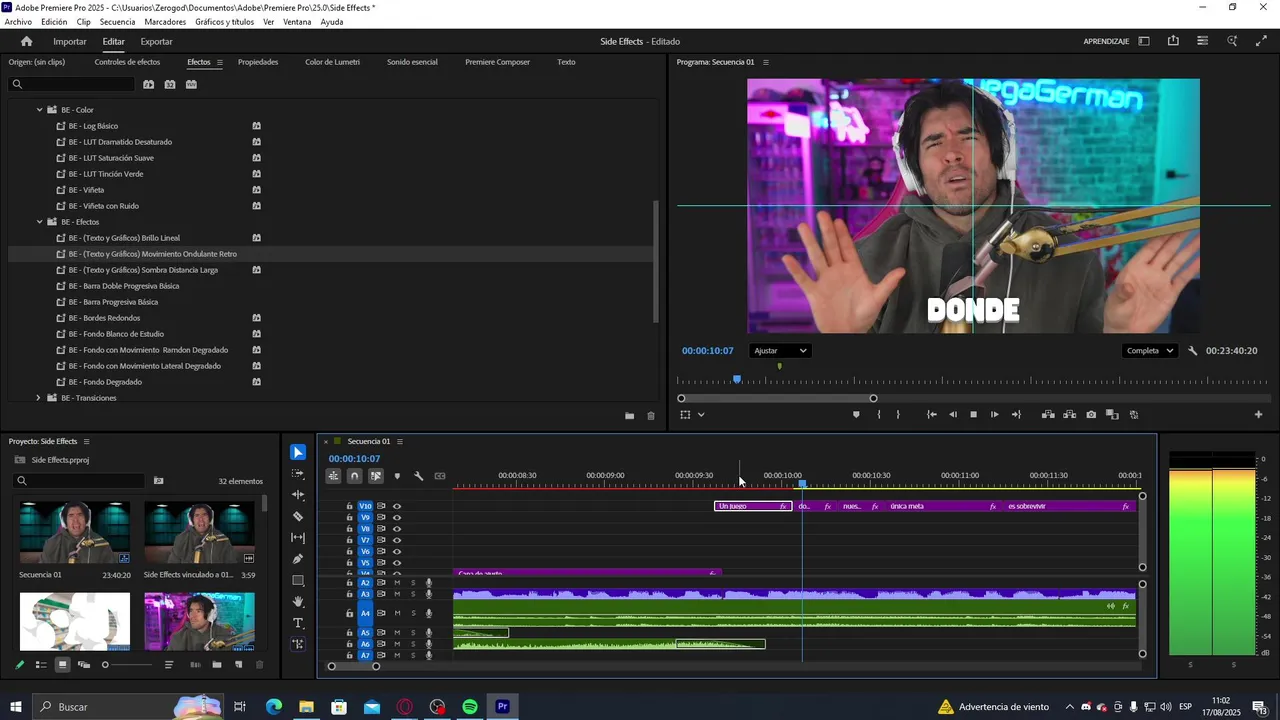Mark In point in program monitor
This screenshot has height=720, width=1280.
(x=879, y=414)
